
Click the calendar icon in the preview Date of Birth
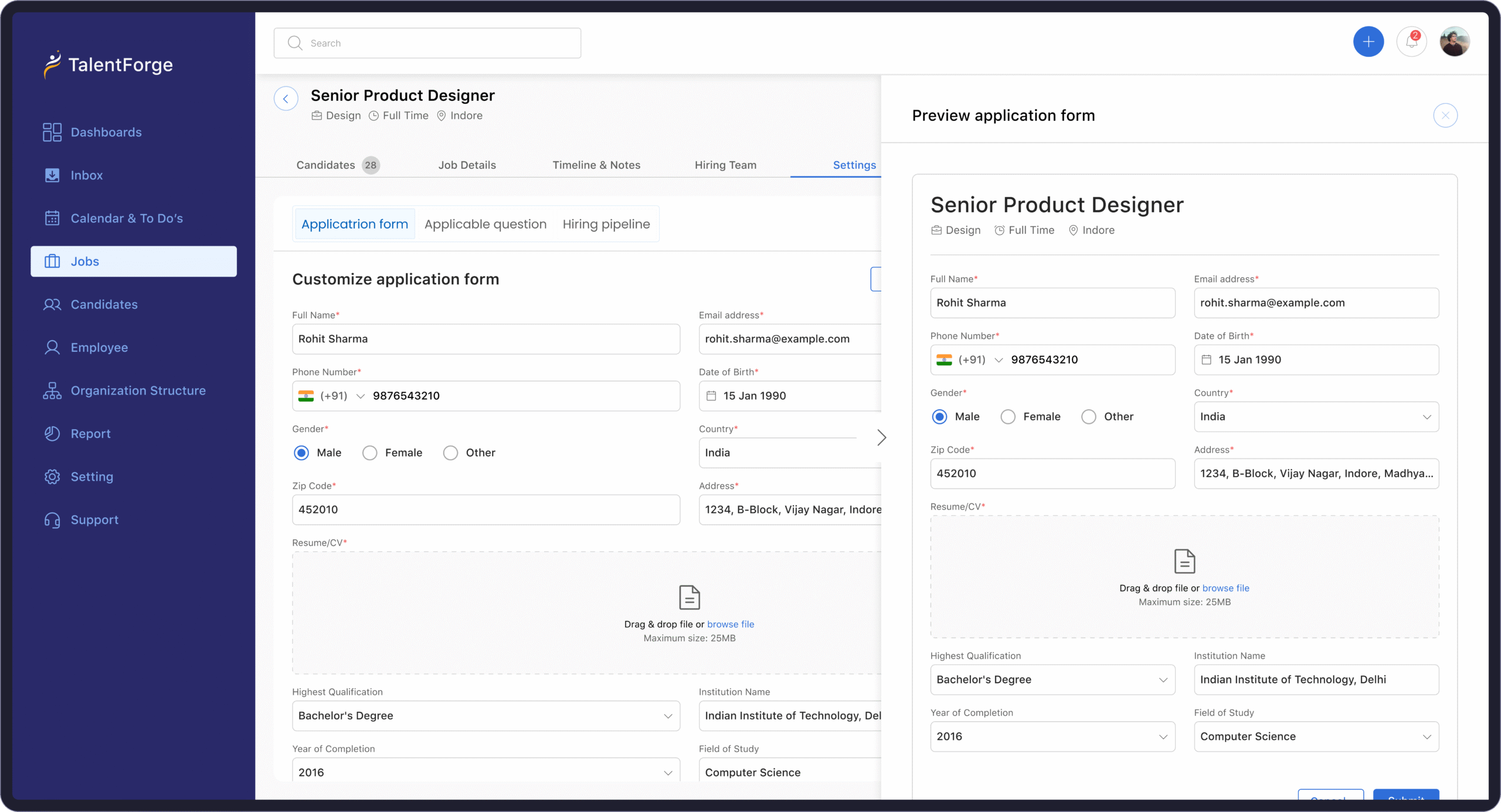pos(1206,360)
